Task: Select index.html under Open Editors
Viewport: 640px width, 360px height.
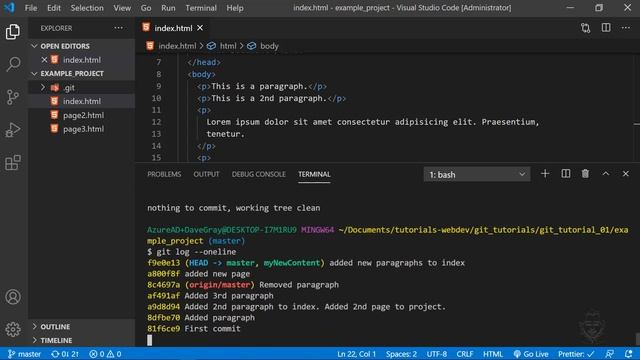Action: tap(82, 60)
